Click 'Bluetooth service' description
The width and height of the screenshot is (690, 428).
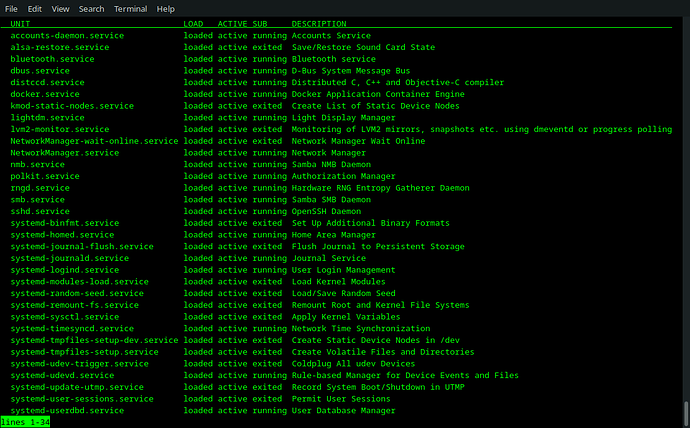334,59
